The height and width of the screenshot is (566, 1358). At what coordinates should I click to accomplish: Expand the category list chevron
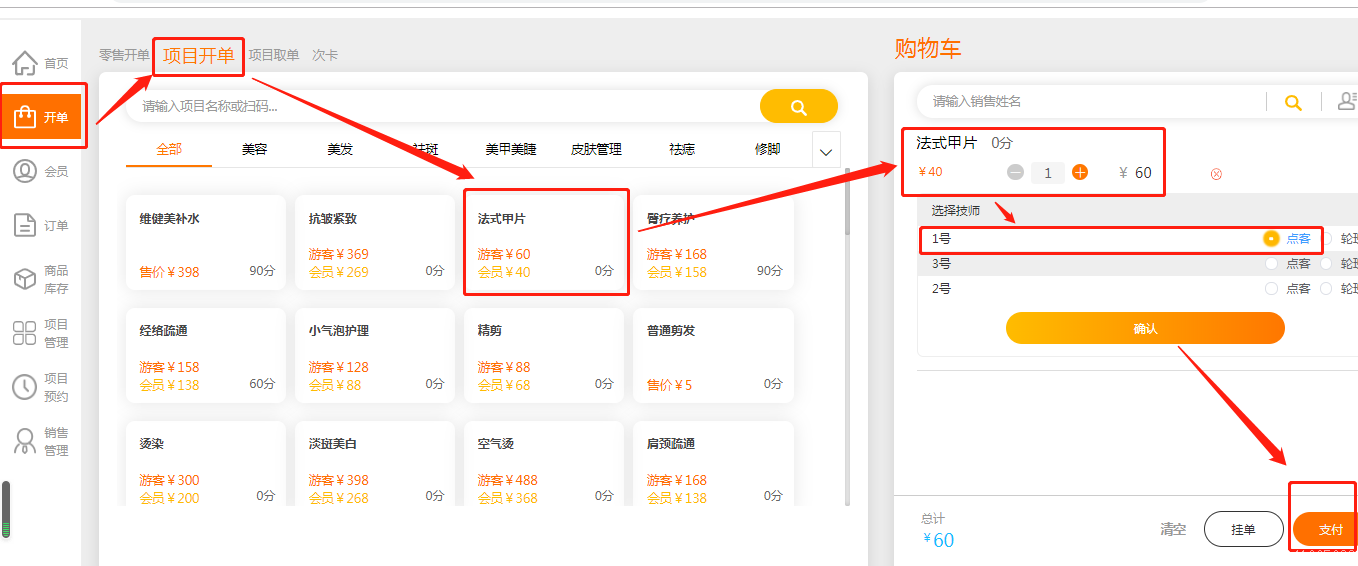(826, 152)
